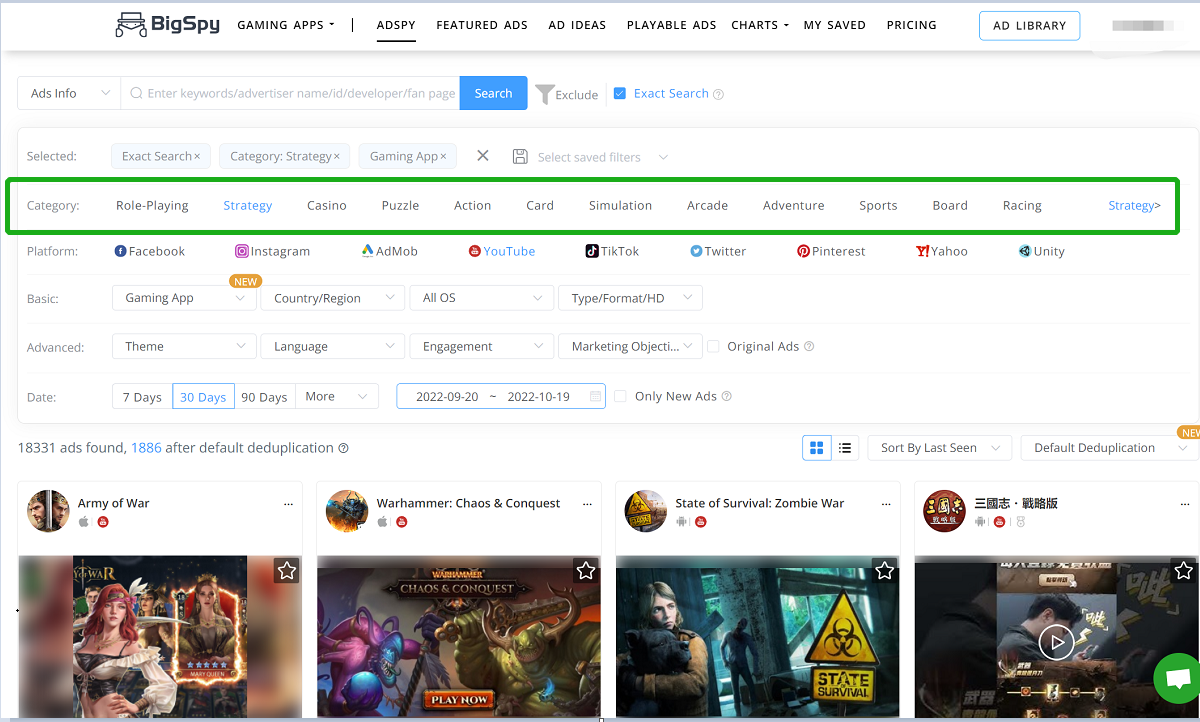Select the YouTube platform filter
Viewport: 1200px width, 722px height.
502,251
